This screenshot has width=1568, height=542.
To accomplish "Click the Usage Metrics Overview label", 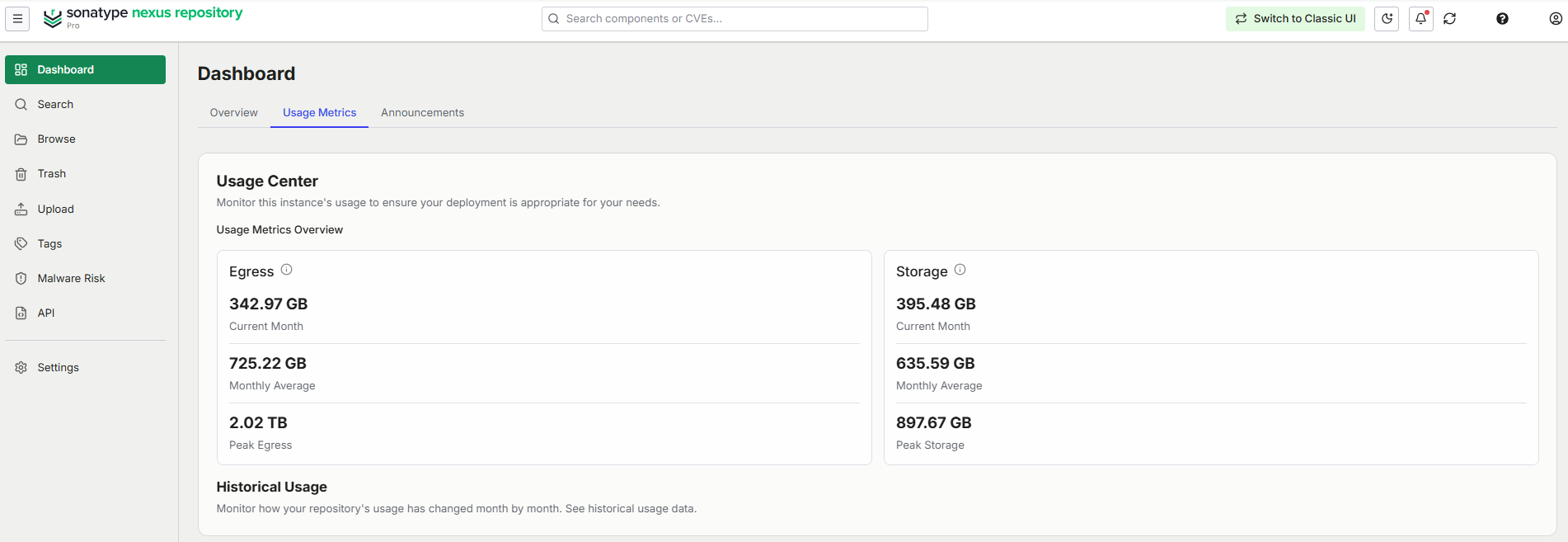I will point(279,230).
